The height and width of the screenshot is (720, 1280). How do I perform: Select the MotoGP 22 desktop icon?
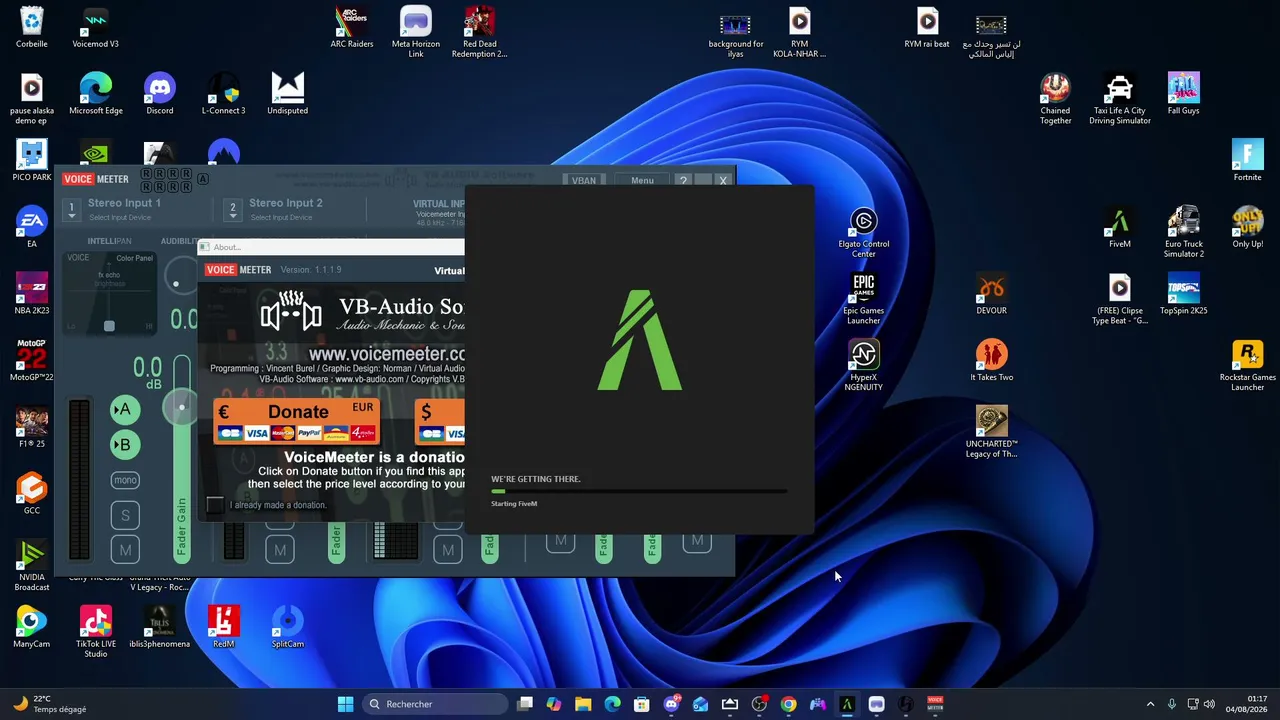pyautogui.click(x=32, y=361)
